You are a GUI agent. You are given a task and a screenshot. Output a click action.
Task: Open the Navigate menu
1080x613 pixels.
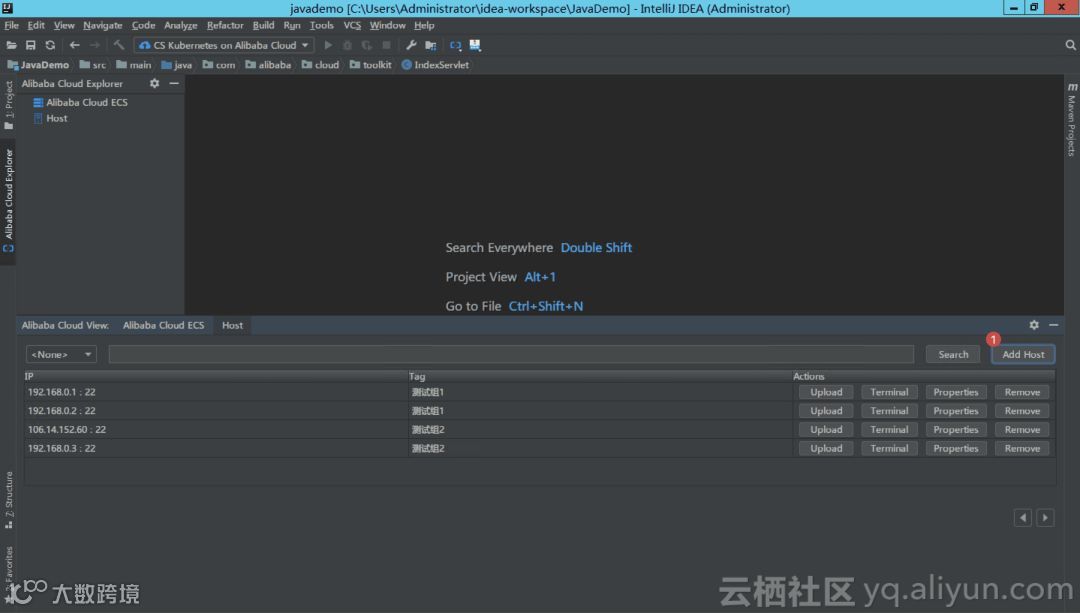point(103,25)
